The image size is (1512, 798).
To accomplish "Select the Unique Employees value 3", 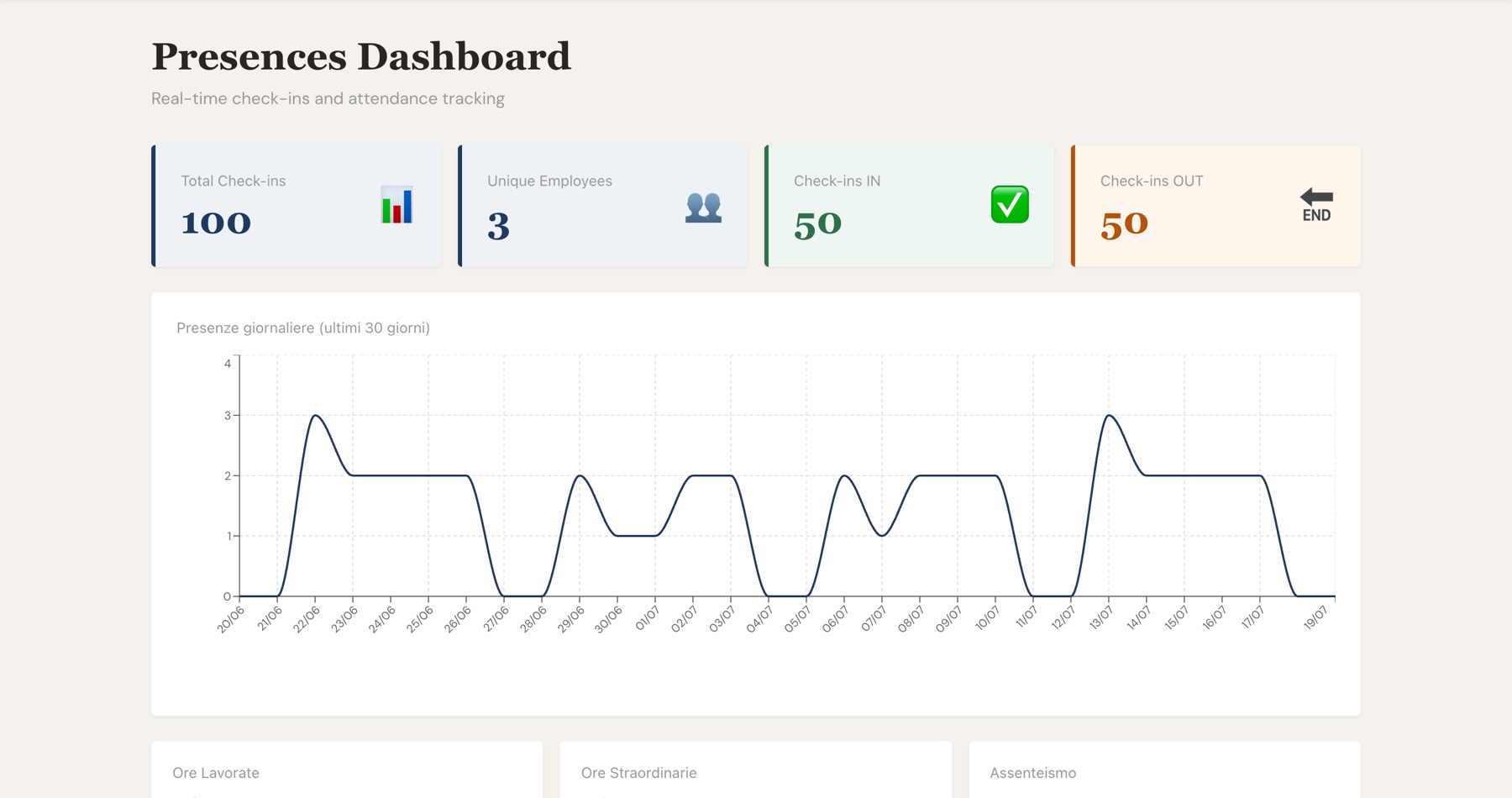I will coord(498,226).
